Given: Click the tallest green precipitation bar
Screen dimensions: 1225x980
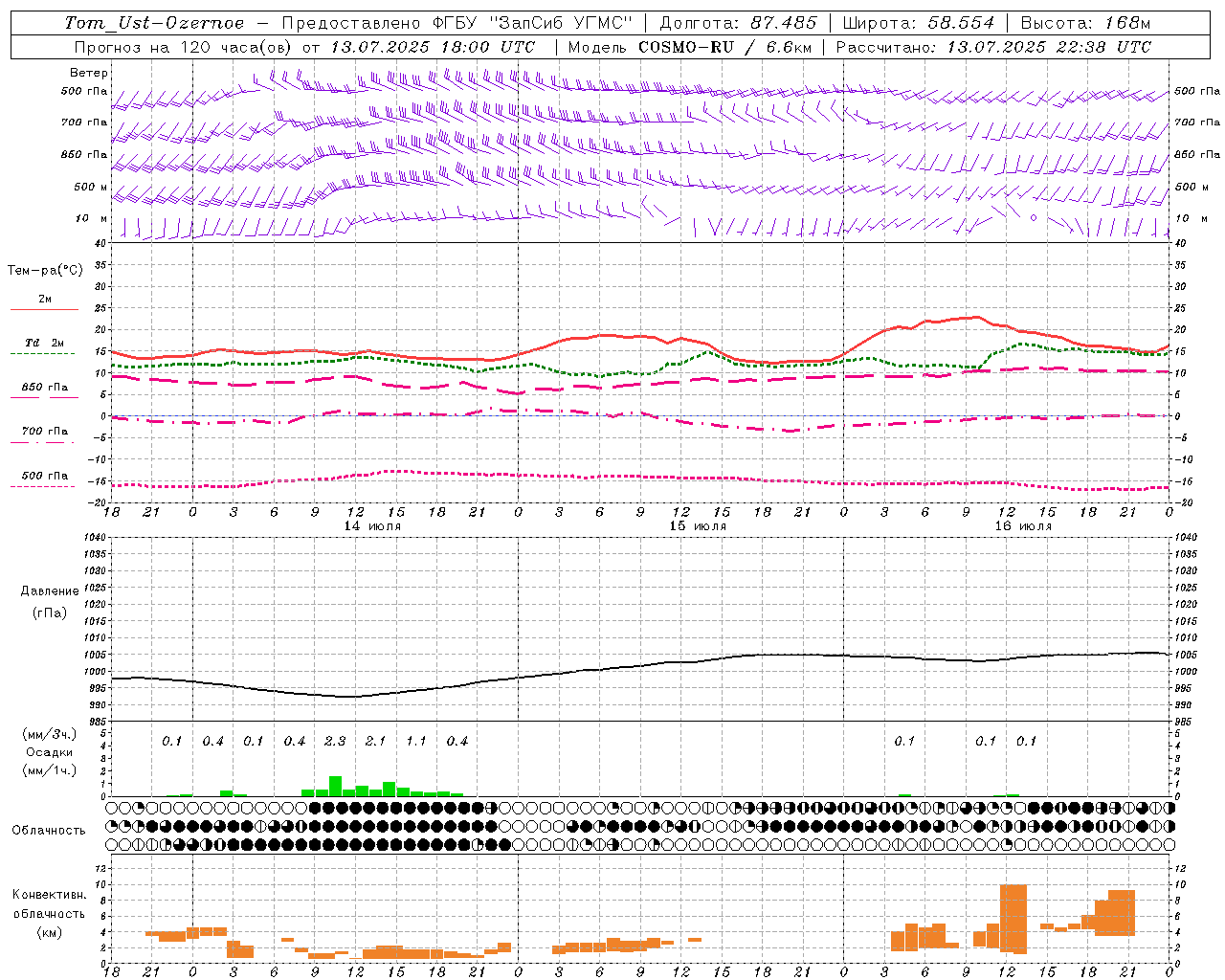Looking at the screenshot, I should 335,786.
